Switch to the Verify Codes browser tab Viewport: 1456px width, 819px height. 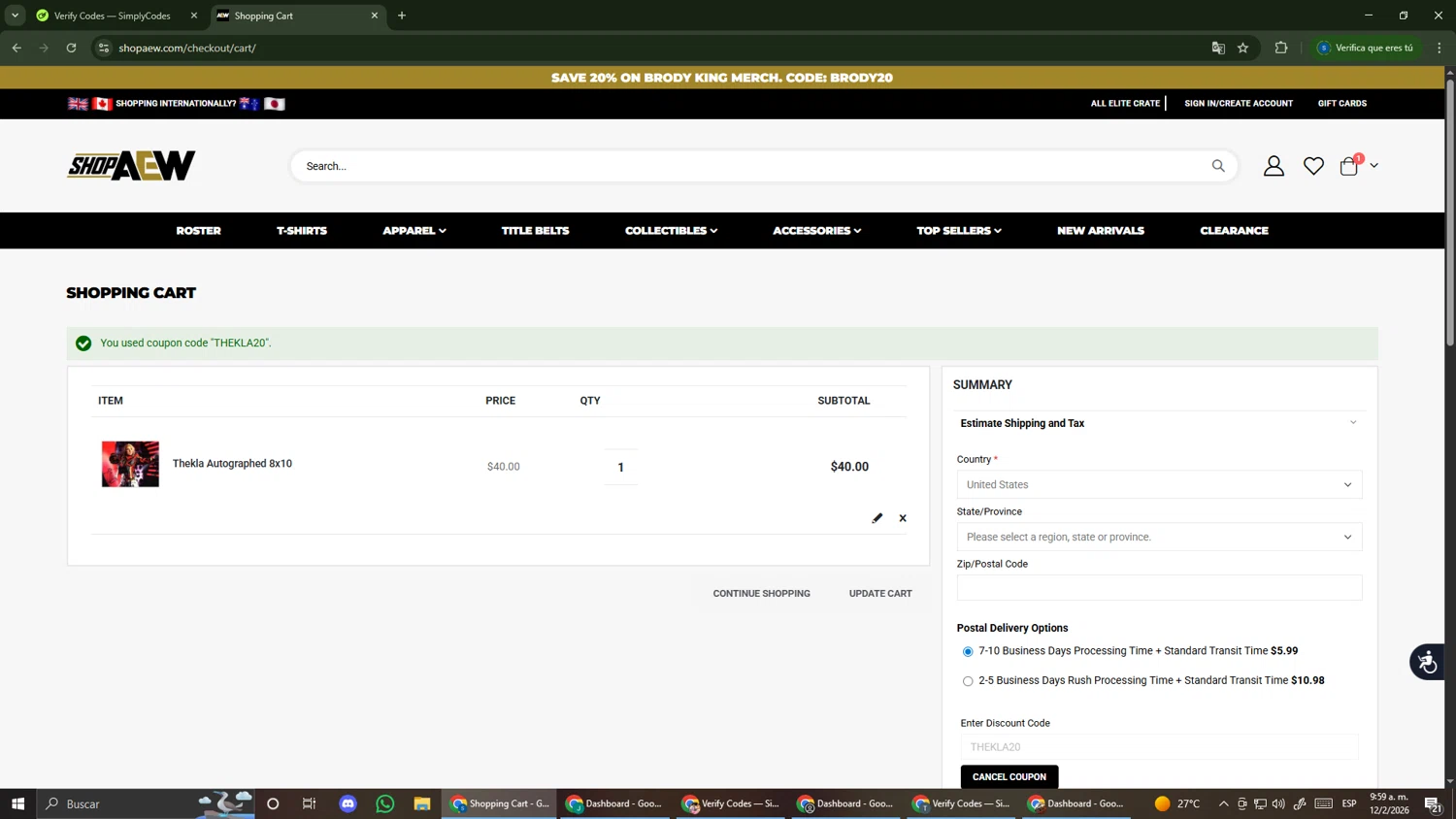[114, 16]
